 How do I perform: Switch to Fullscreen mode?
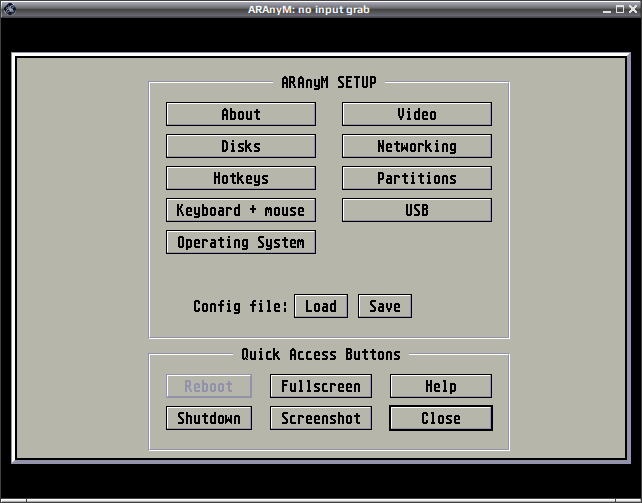(321, 386)
